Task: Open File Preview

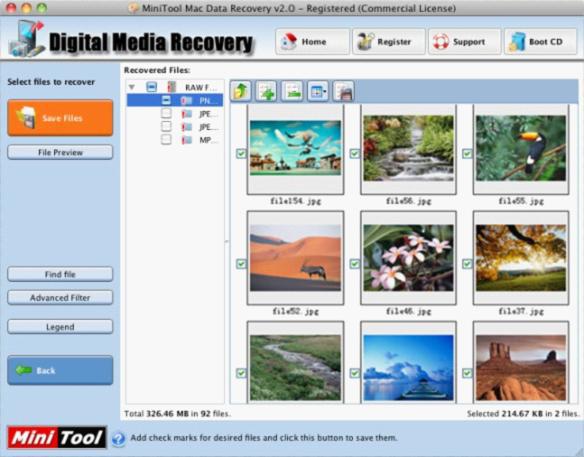Action: tap(60, 152)
